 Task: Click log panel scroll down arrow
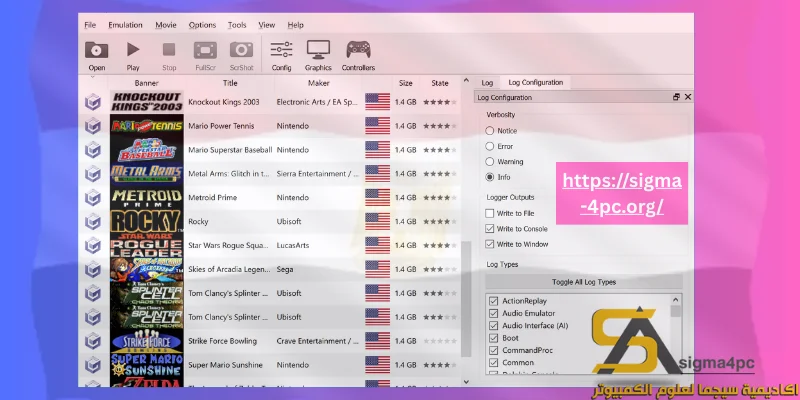466,382
